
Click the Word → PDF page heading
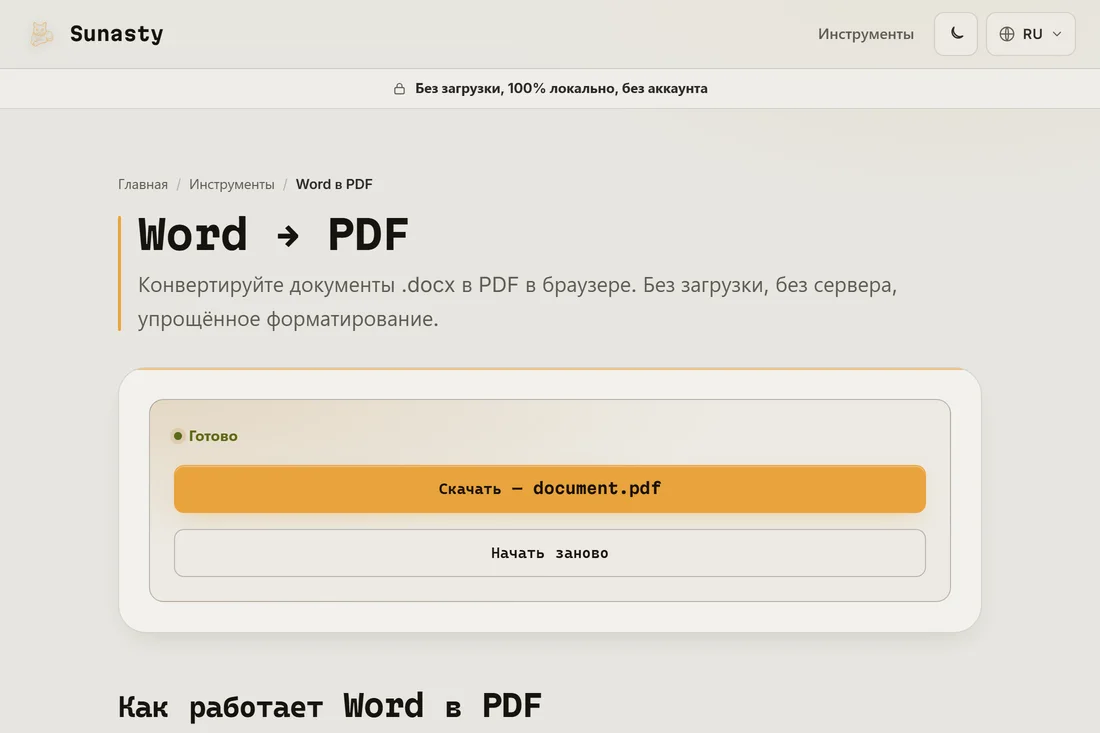click(x=273, y=234)
